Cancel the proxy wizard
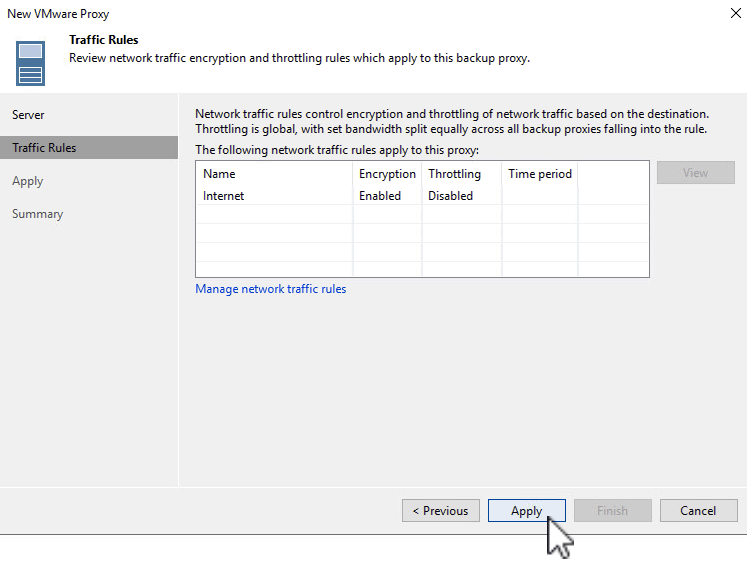Viewport: 747px width, 565px height. 698,511
